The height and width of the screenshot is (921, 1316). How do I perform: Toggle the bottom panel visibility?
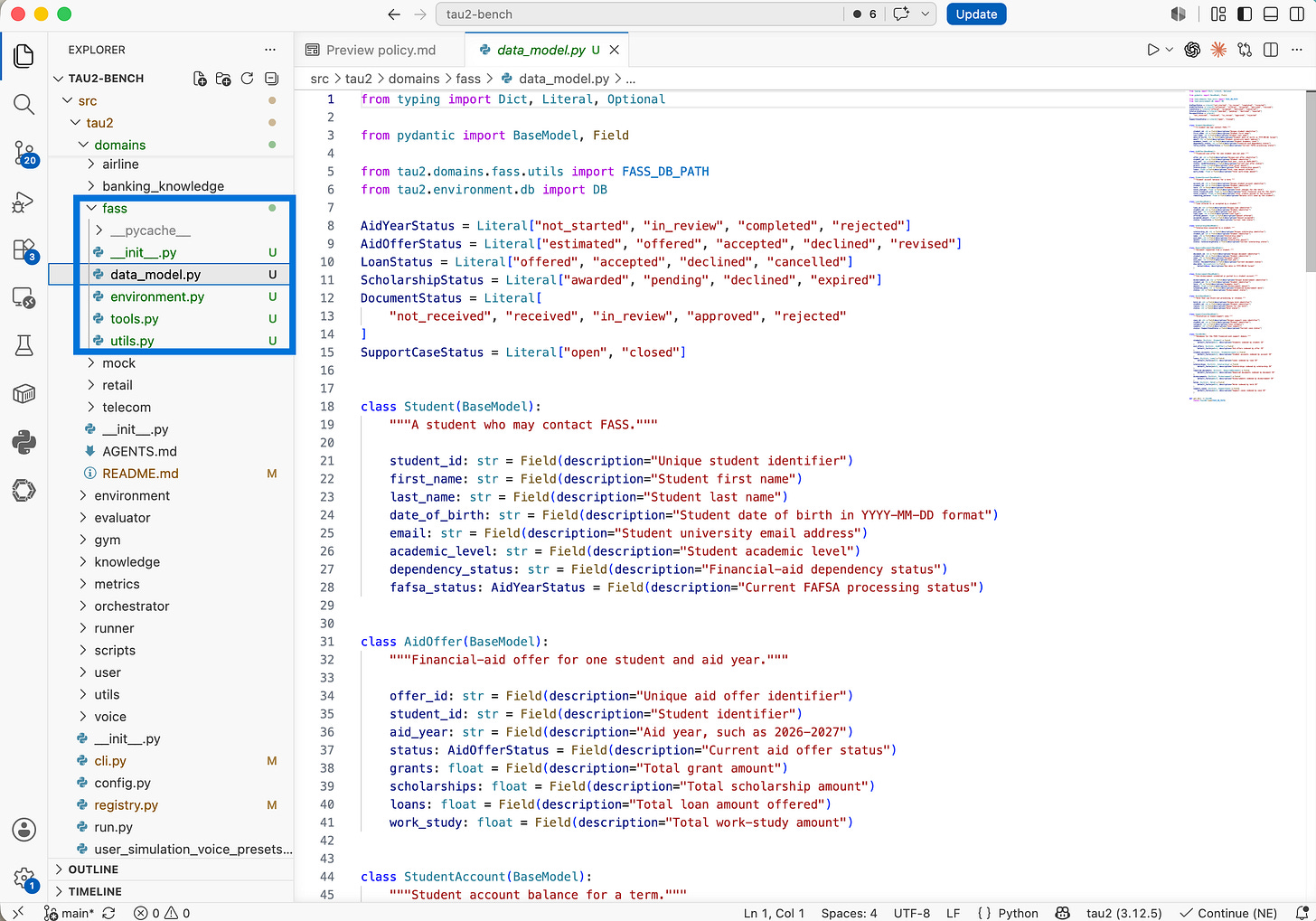pos(1271,14)
